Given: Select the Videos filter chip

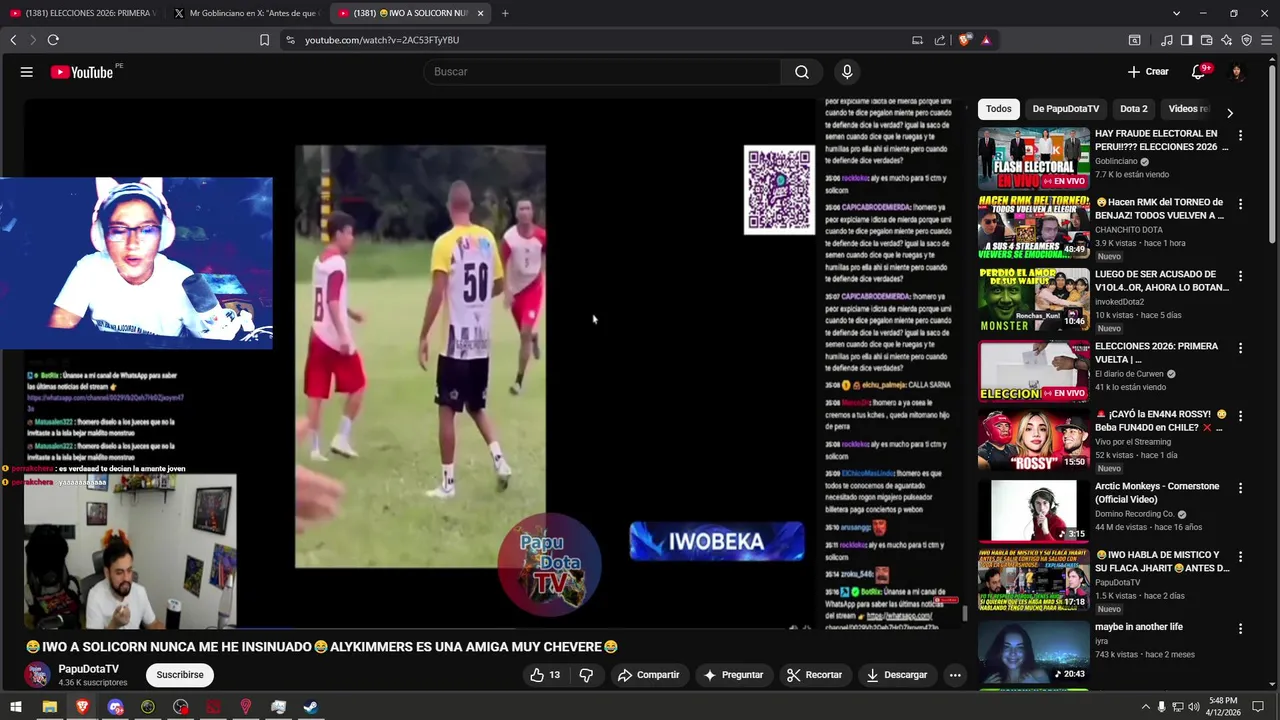Looking at the screenshot, I should pos(1188,109).
